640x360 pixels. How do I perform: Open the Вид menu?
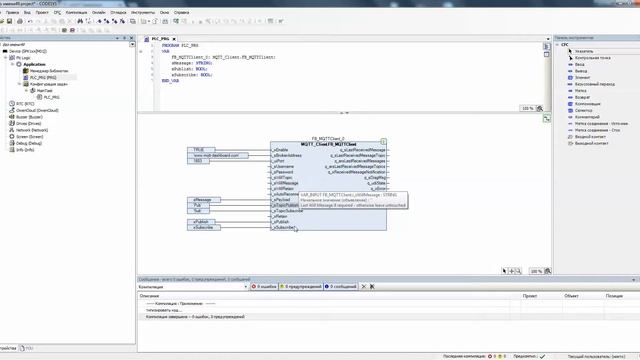27,13
